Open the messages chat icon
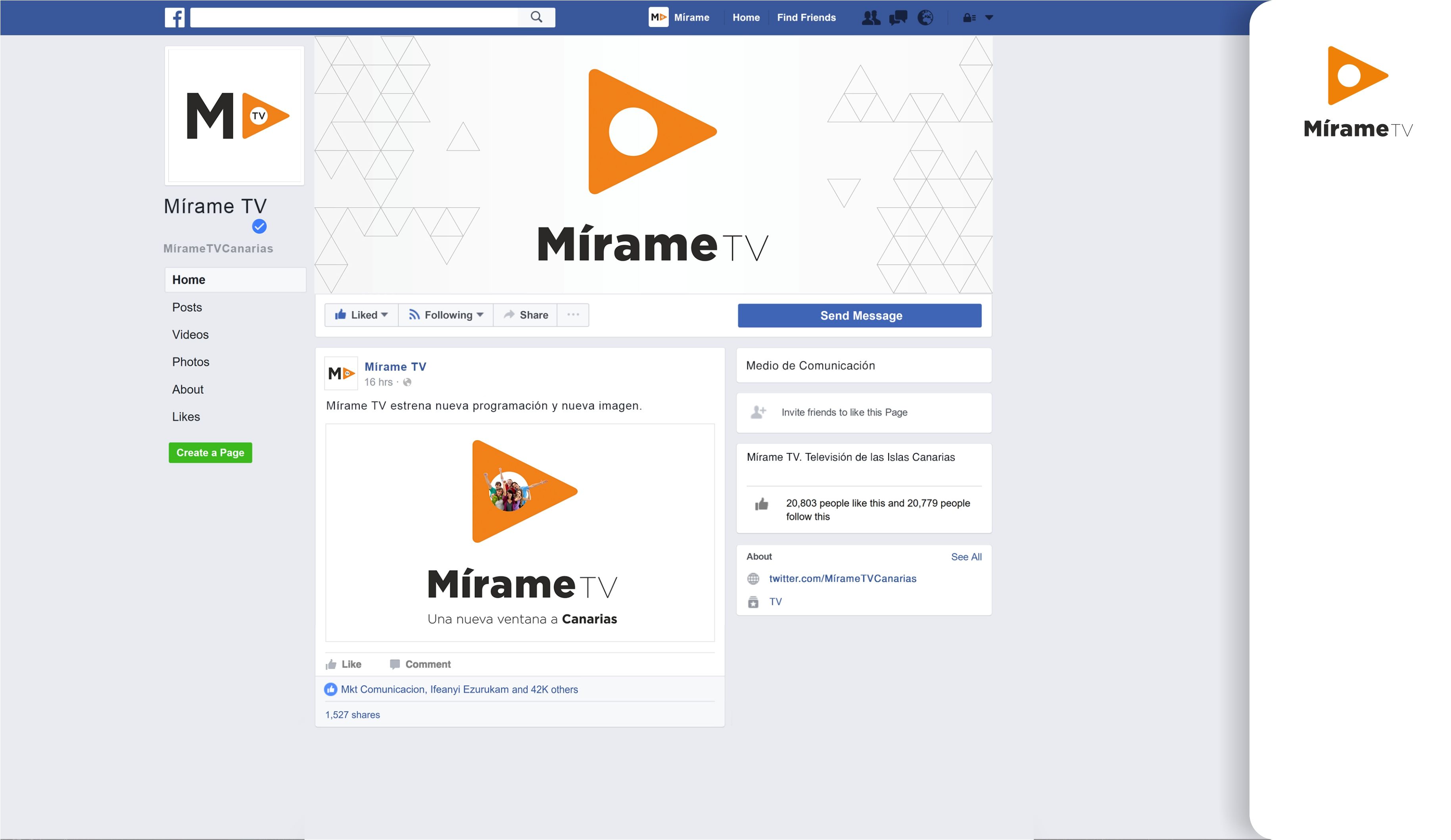Screen dimensions: 1451x840 [x=898, y=18]
